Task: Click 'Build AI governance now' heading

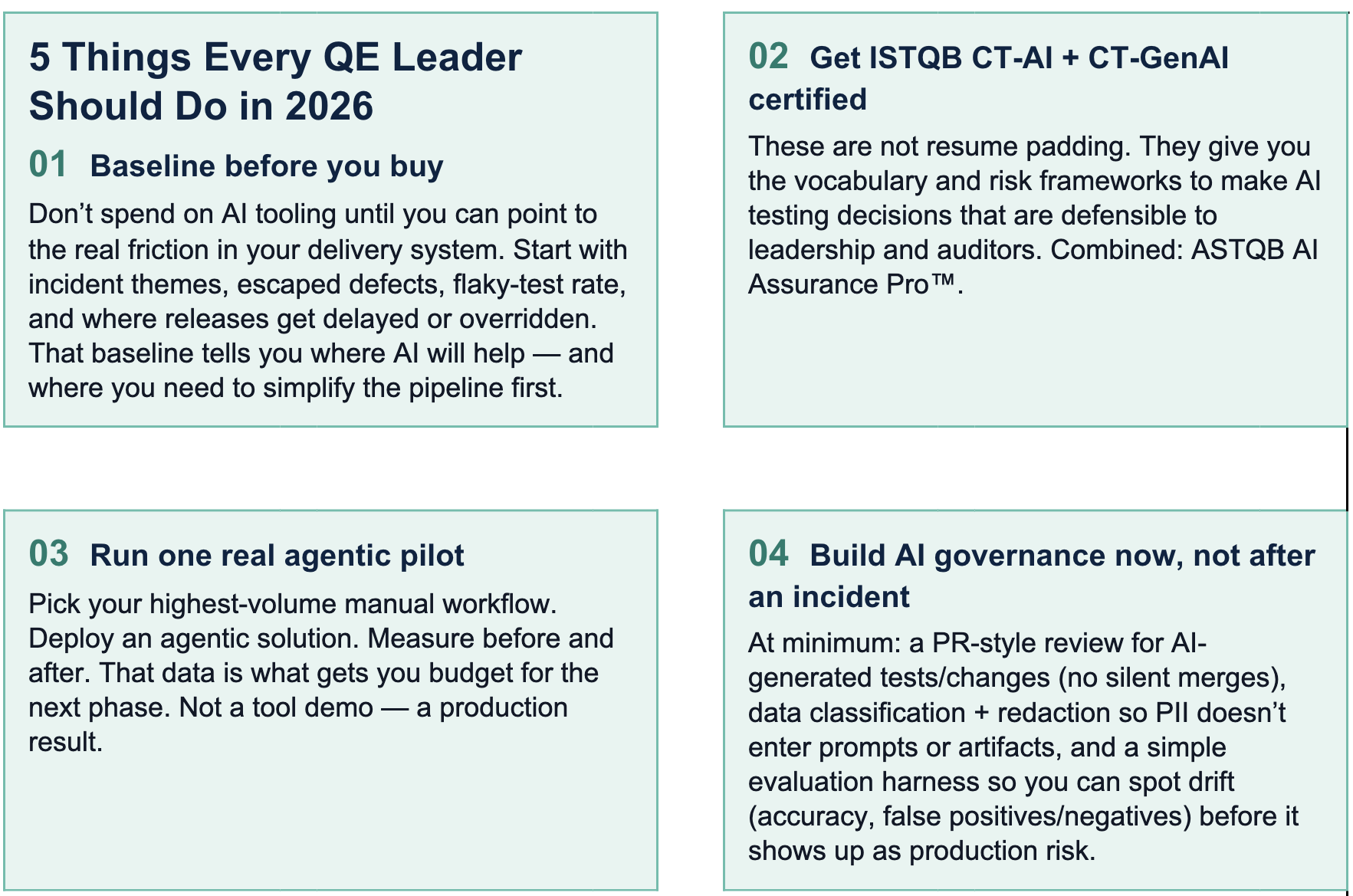Action: (x=1062, y=556)
